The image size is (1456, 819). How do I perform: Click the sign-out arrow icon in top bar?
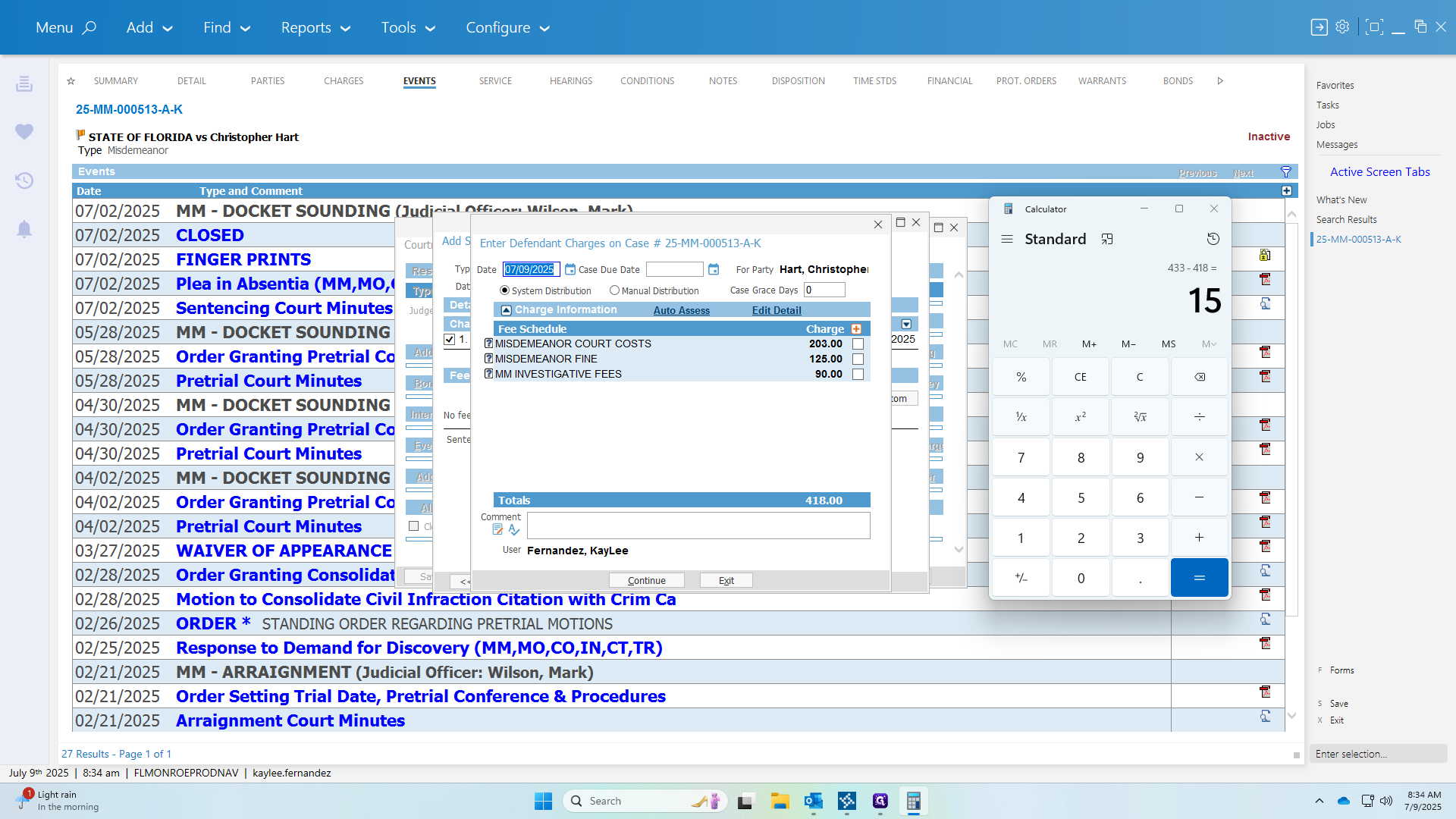point(1319,27)
